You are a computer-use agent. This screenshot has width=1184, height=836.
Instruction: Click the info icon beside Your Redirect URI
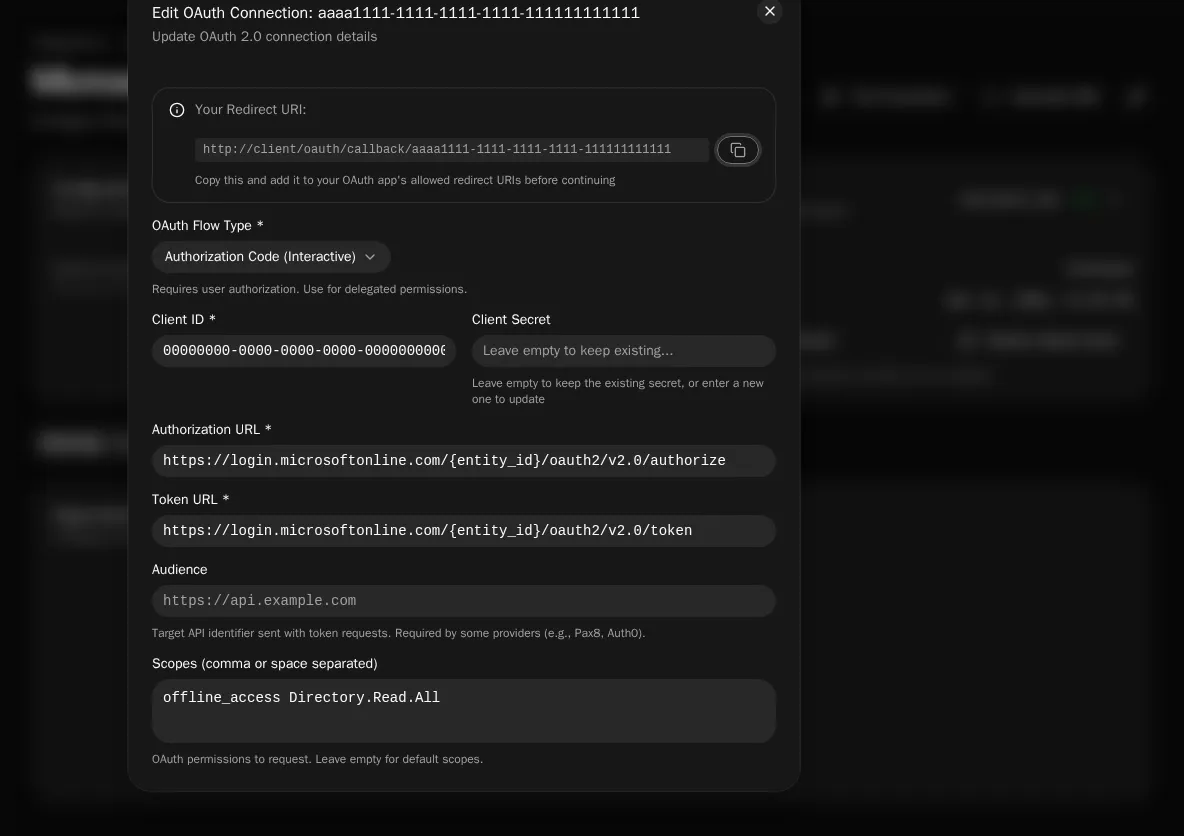pos(177,110)
